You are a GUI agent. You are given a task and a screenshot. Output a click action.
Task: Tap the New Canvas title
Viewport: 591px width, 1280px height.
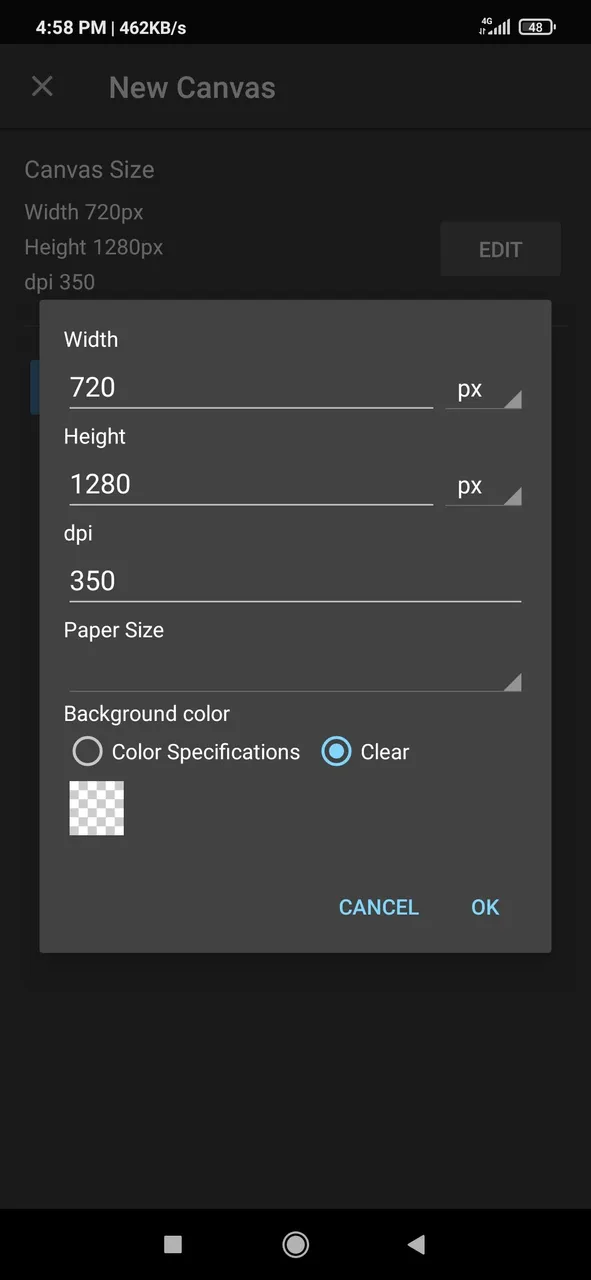click(192, 87)
